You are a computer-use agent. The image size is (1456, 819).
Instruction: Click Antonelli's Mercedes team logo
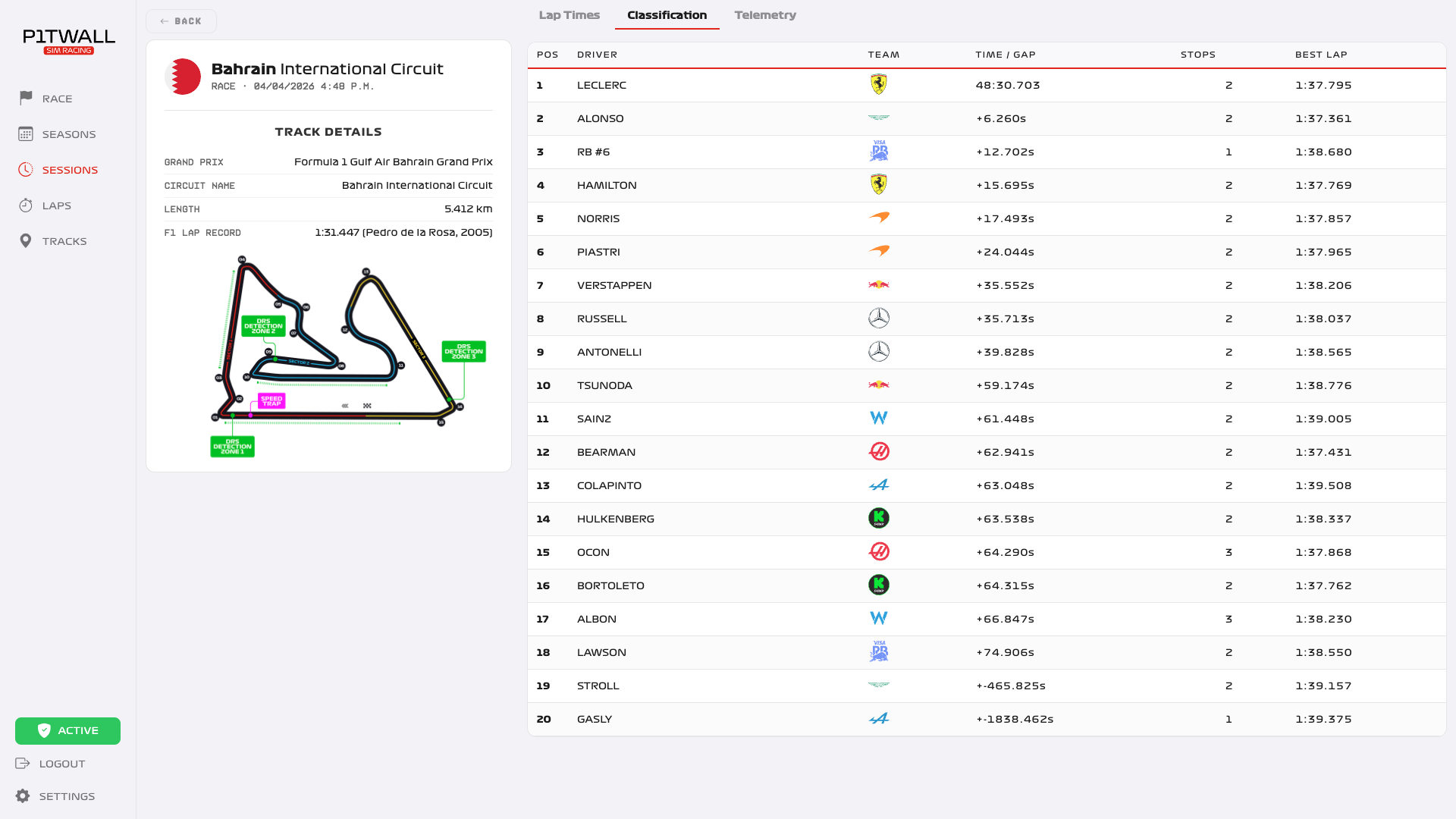coord(879,352)
